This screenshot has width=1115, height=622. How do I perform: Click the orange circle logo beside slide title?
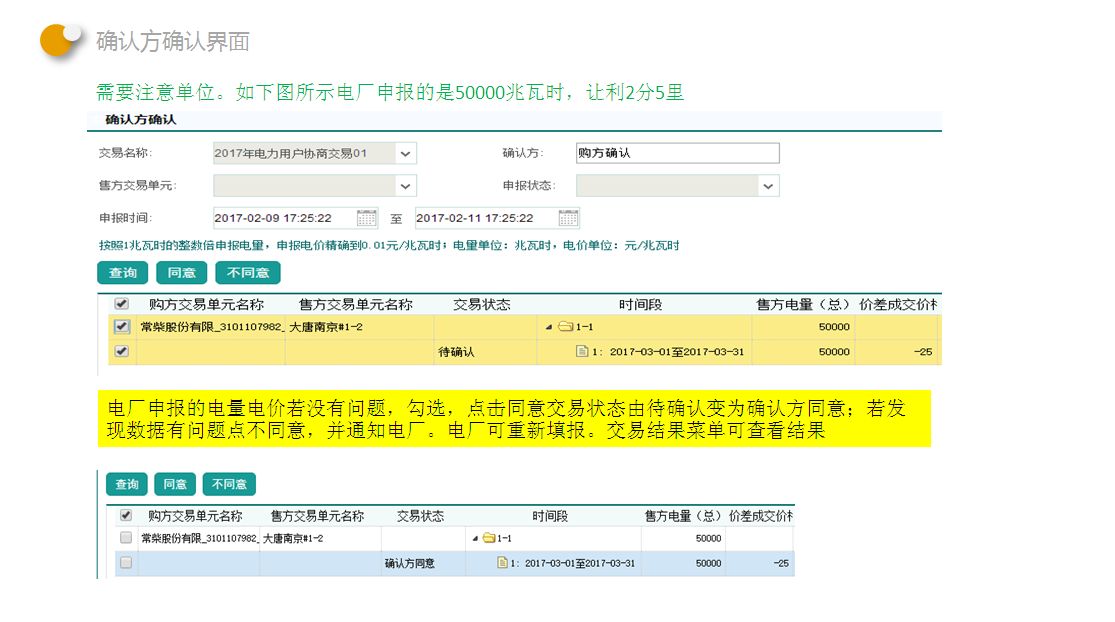point(60,39)
